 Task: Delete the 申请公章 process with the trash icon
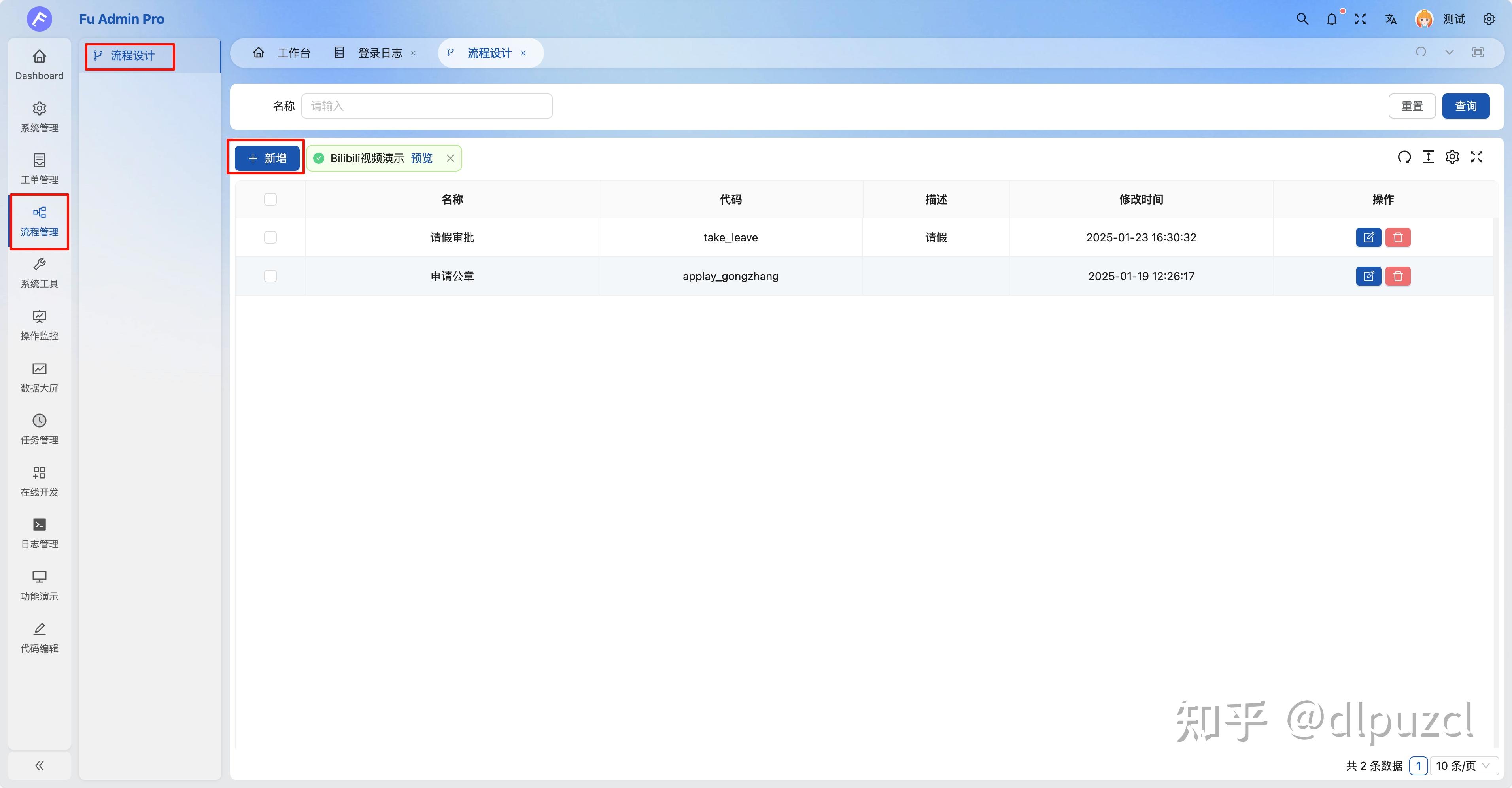(x=1398, y=276)
